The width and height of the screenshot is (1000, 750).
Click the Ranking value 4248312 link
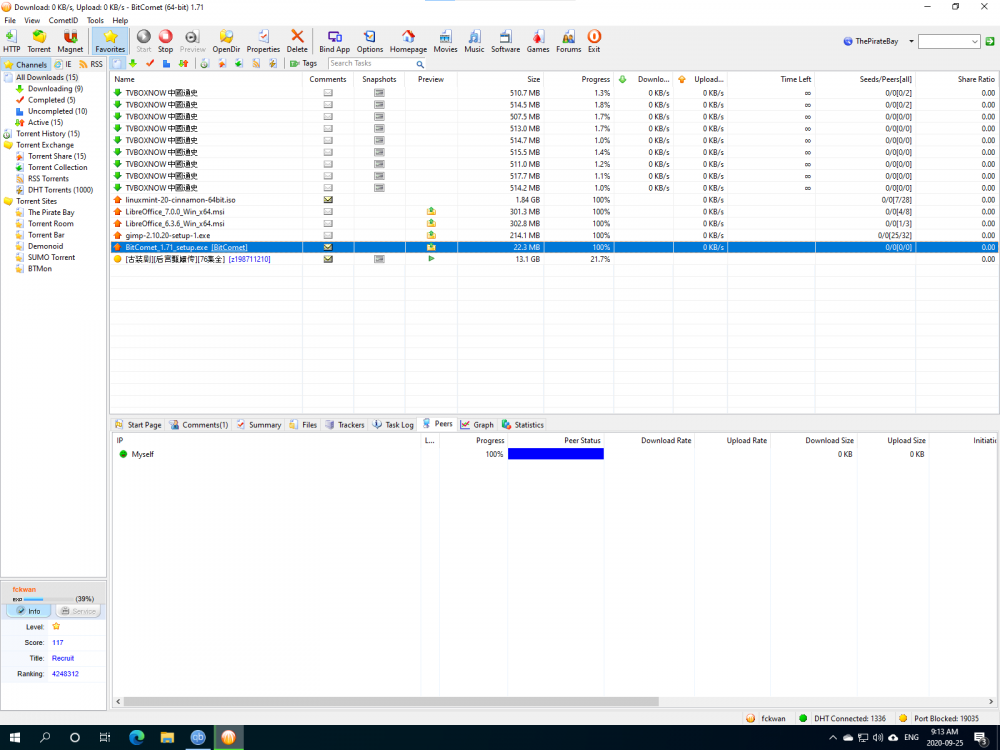pyautogui.click(x=65, y=673)
